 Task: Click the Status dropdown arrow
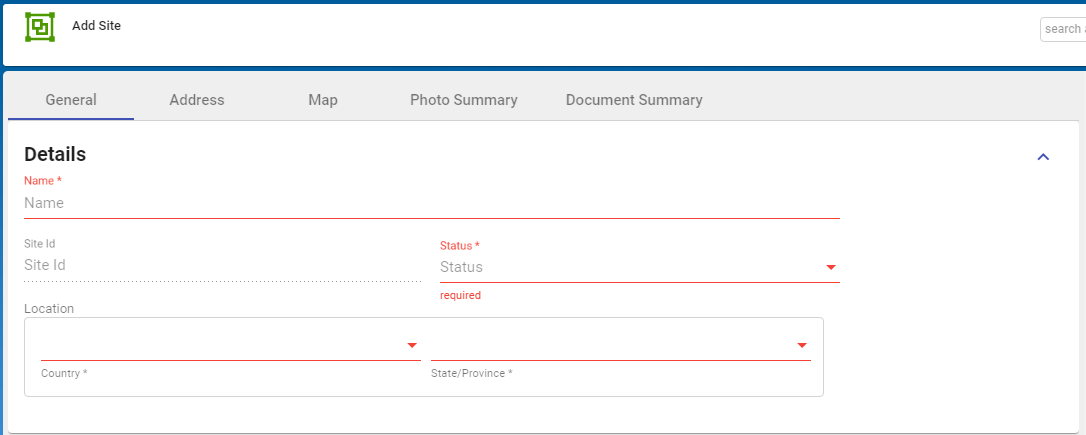[830, 268]
